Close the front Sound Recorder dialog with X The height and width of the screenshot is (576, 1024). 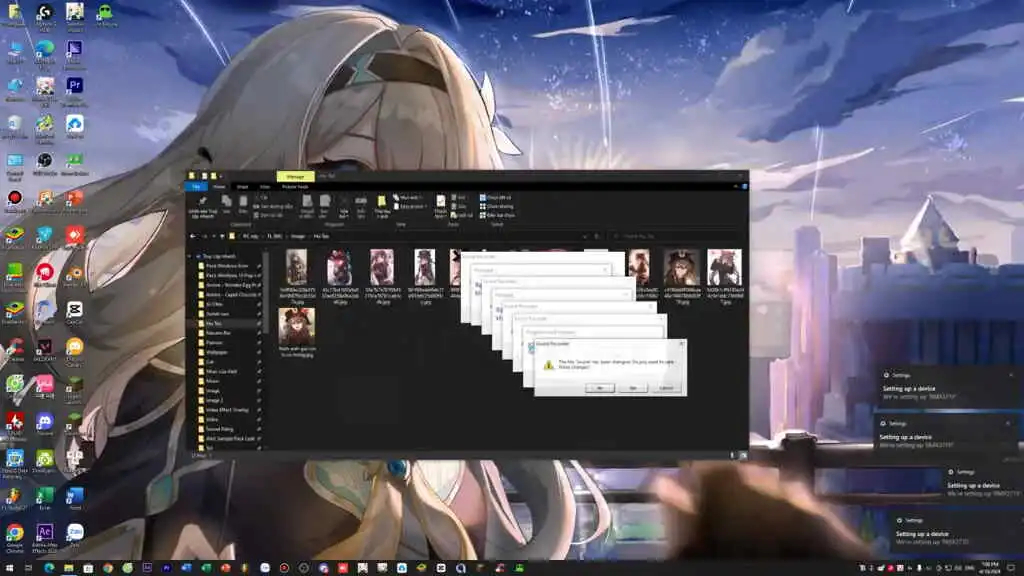681,344
